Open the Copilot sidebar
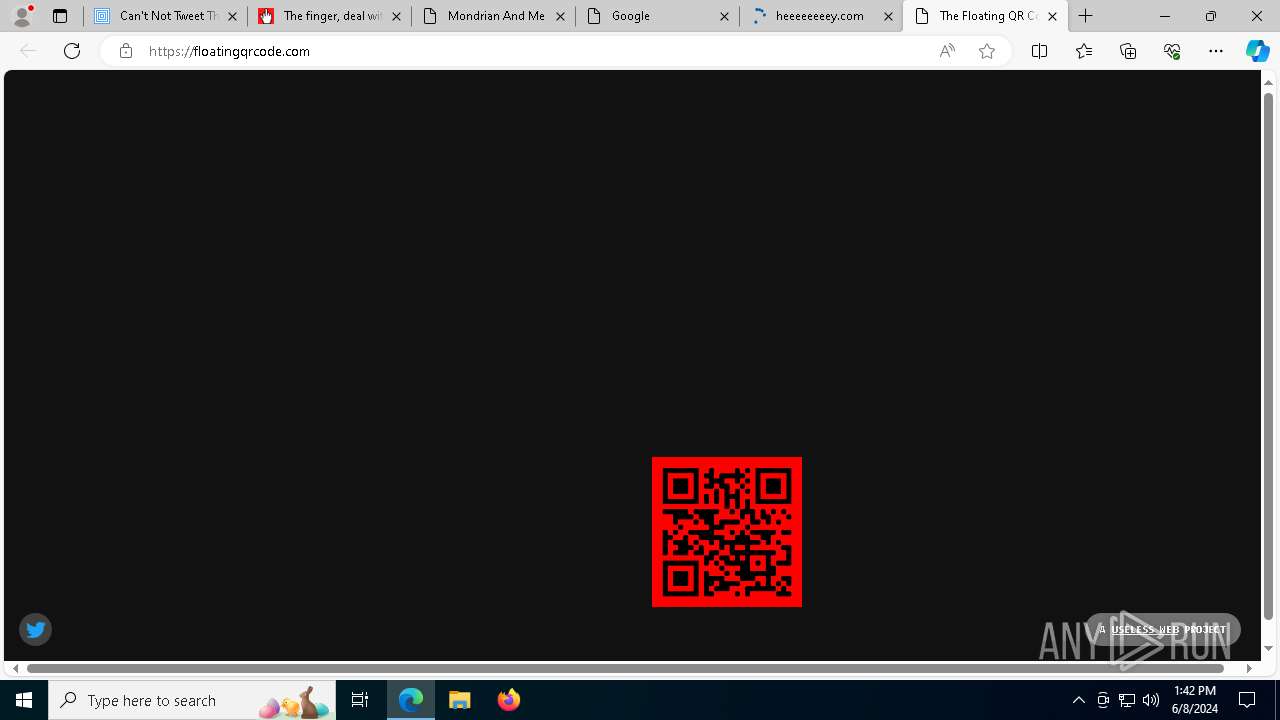 (1257, 51)
